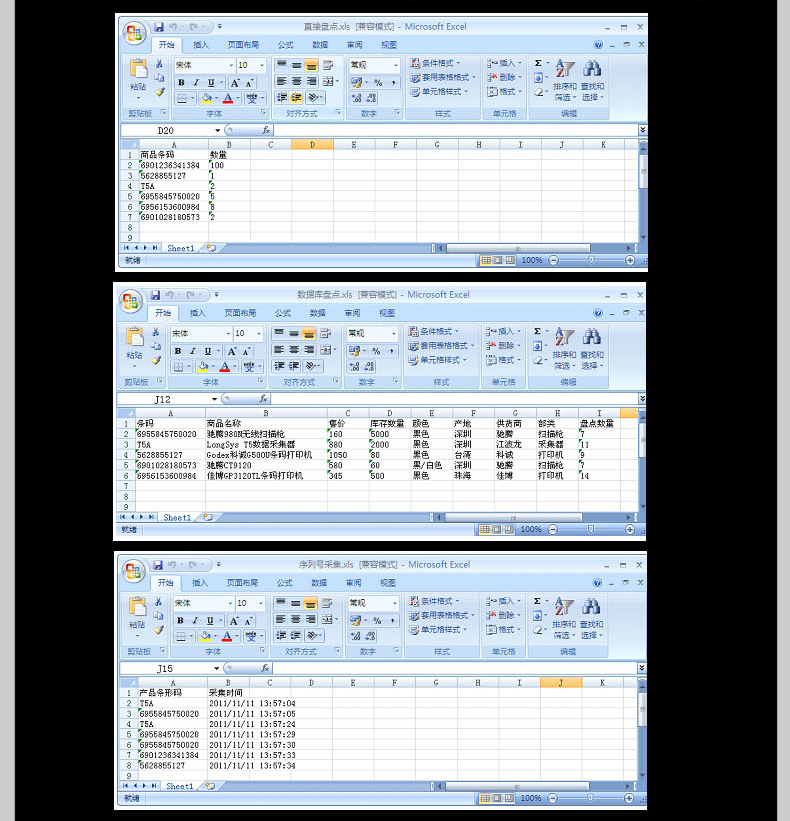
Task: Select Sheet1 tab in 直接盘点.xls window
Action: (x=181, y=248)
